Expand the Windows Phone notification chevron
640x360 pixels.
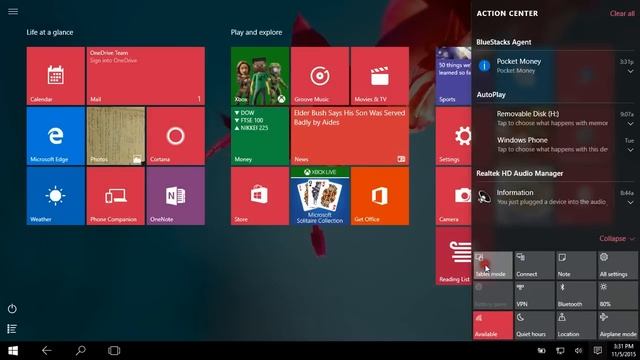point(630,150)
